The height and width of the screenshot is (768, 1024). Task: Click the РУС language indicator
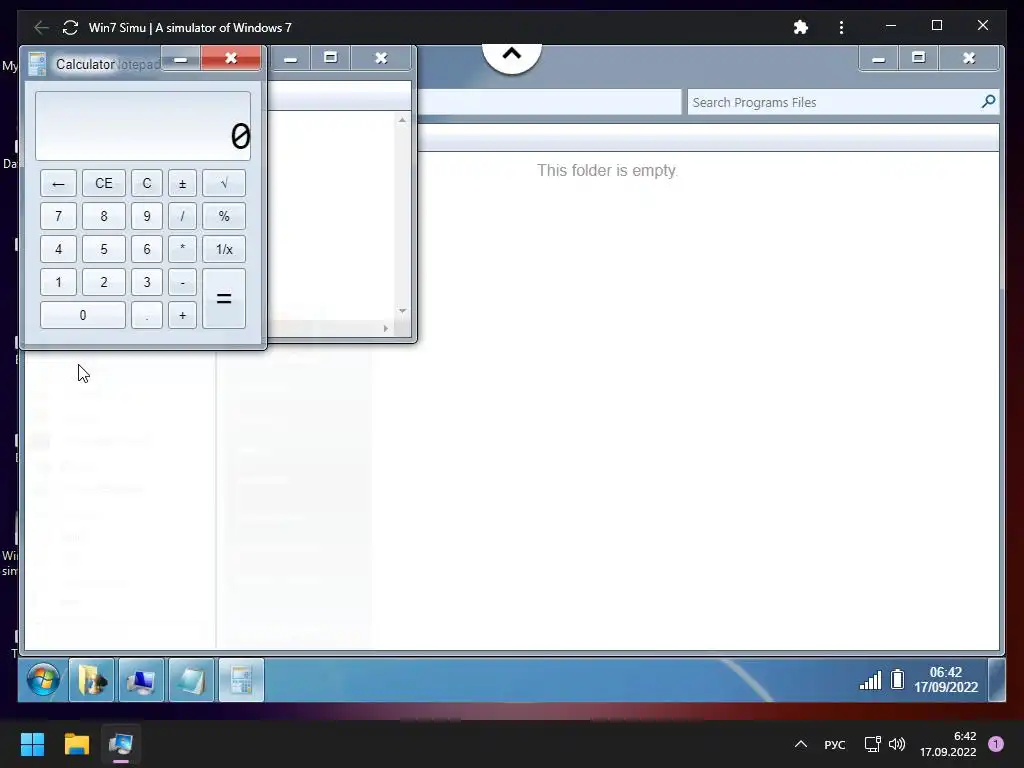click(x=835, y=744)
